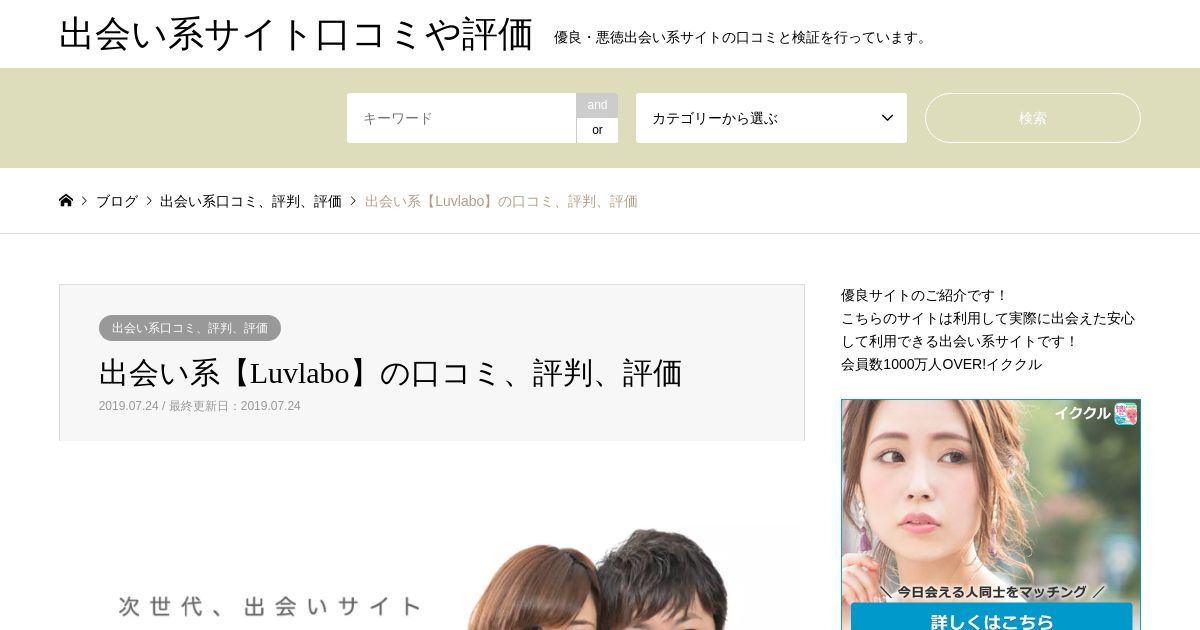1200x630 pixels.
Task: Click the text 会員数1000万人OVER!イククル
Action: [x=941, y=364]
